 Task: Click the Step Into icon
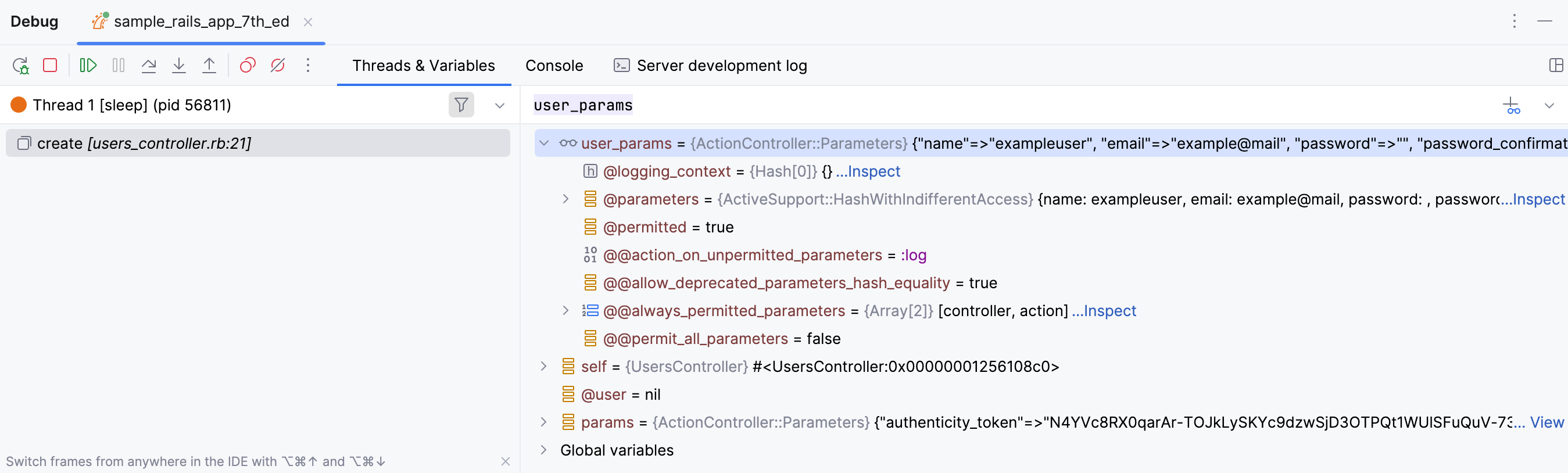coord(179,65)
